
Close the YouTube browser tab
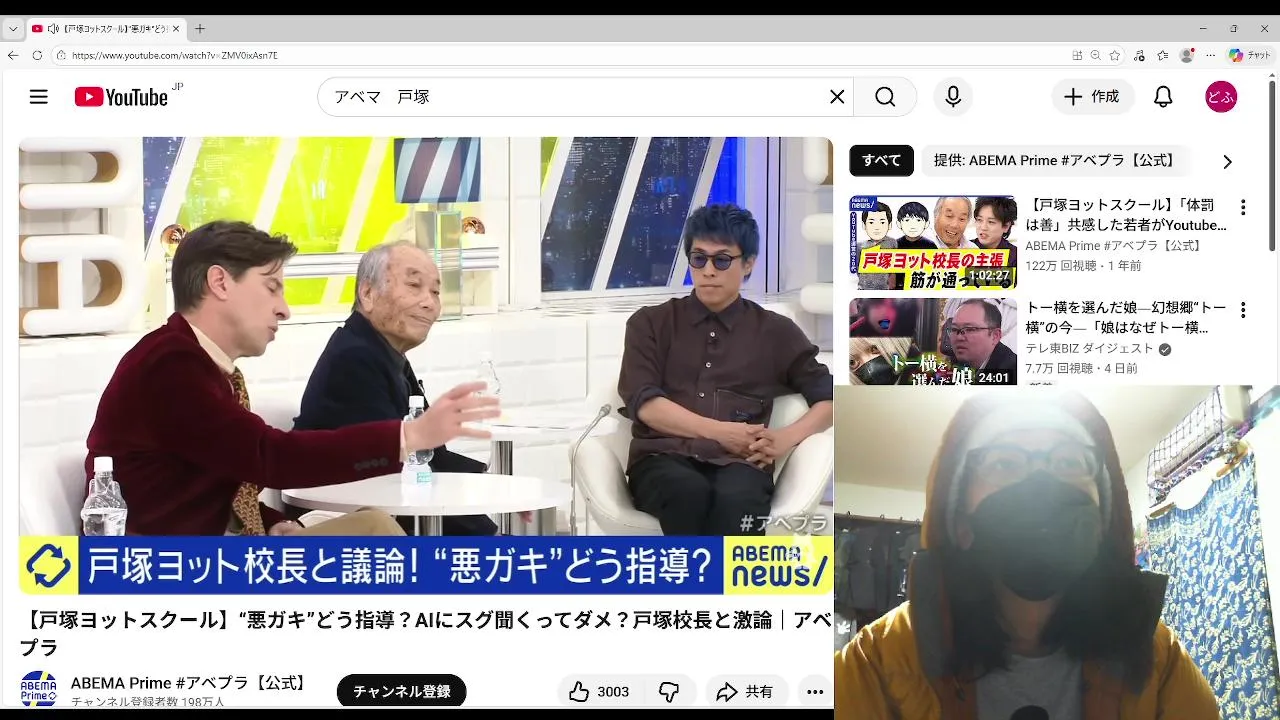coord(175,29)
